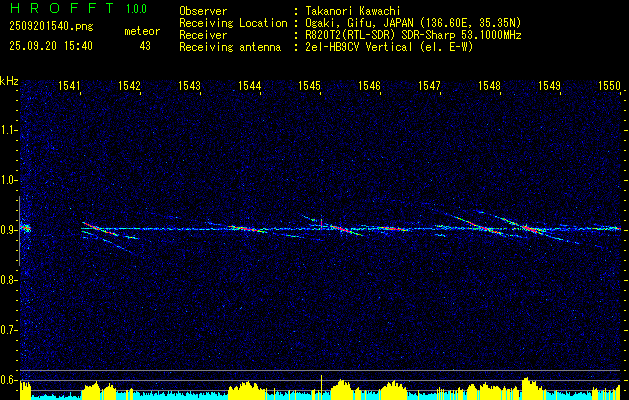Click the HROFFT title text
Image resolution: width=629 pixels, height=400 pixels.
[61, 8]
